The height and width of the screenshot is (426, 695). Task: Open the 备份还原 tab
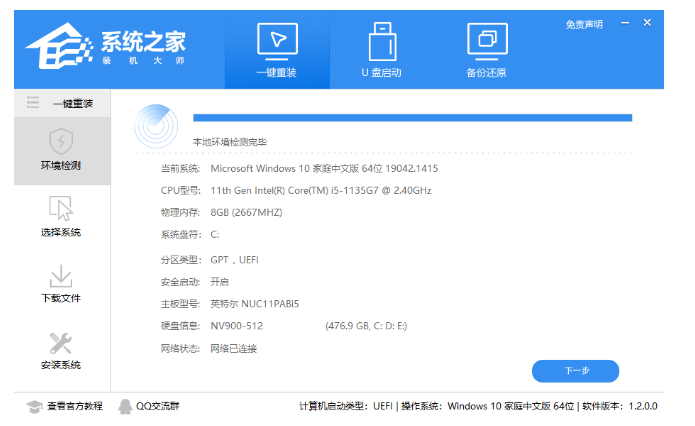pyautogui.click(x=487, y=50)
